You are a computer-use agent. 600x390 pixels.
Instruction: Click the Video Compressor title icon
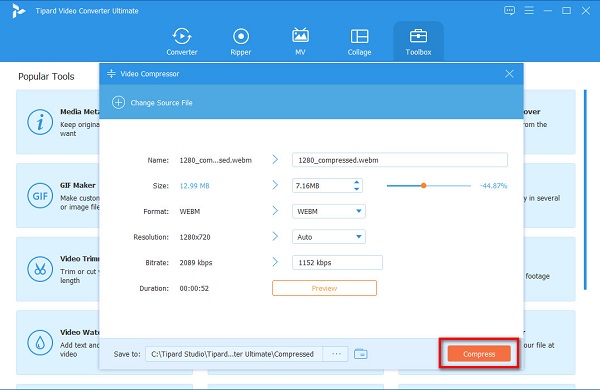tap(111, 73)
